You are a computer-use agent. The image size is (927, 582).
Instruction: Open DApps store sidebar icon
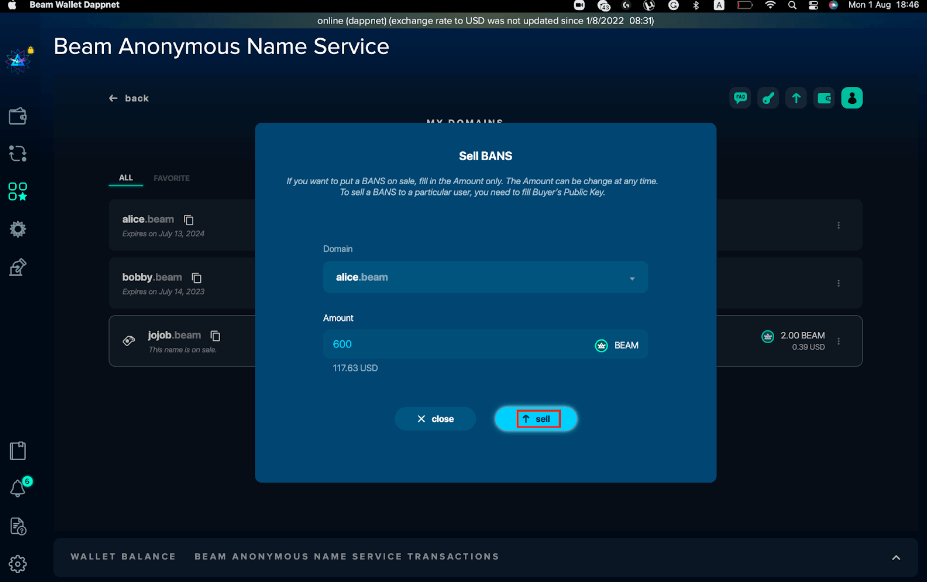pyautogui.click(x=17, y=191)
